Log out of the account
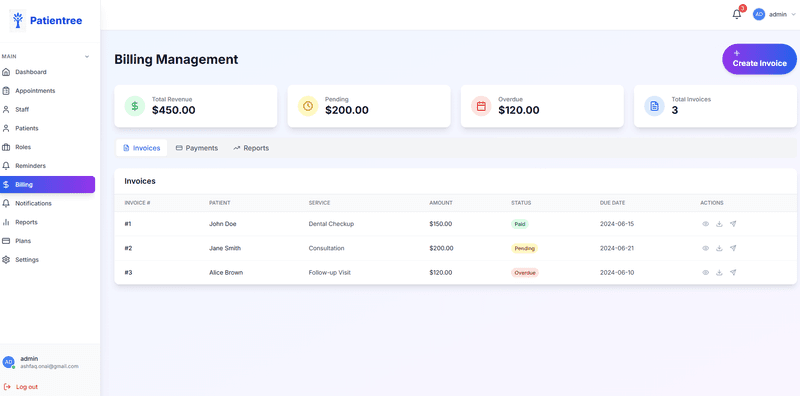Image resolution: width=800 pixels, height=396 pixels. 21,387
